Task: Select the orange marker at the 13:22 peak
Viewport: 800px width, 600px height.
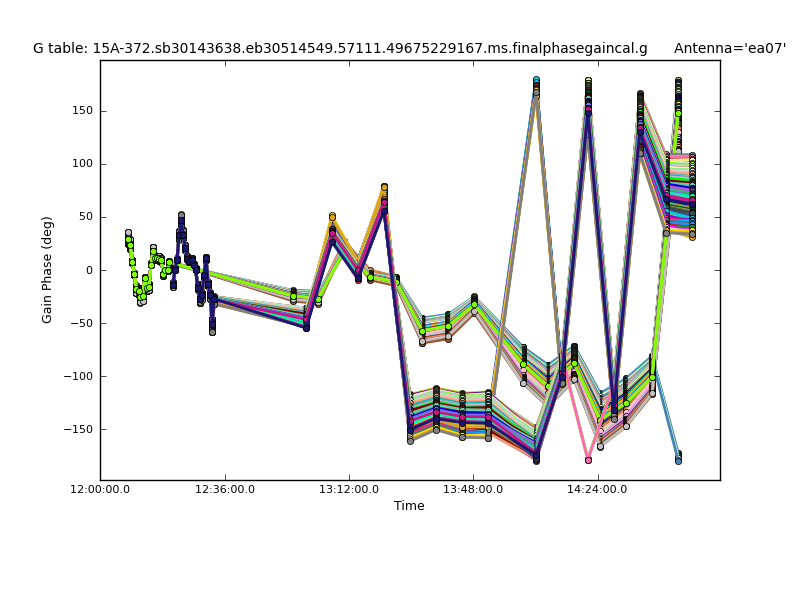Action: [x=384, y=187]
